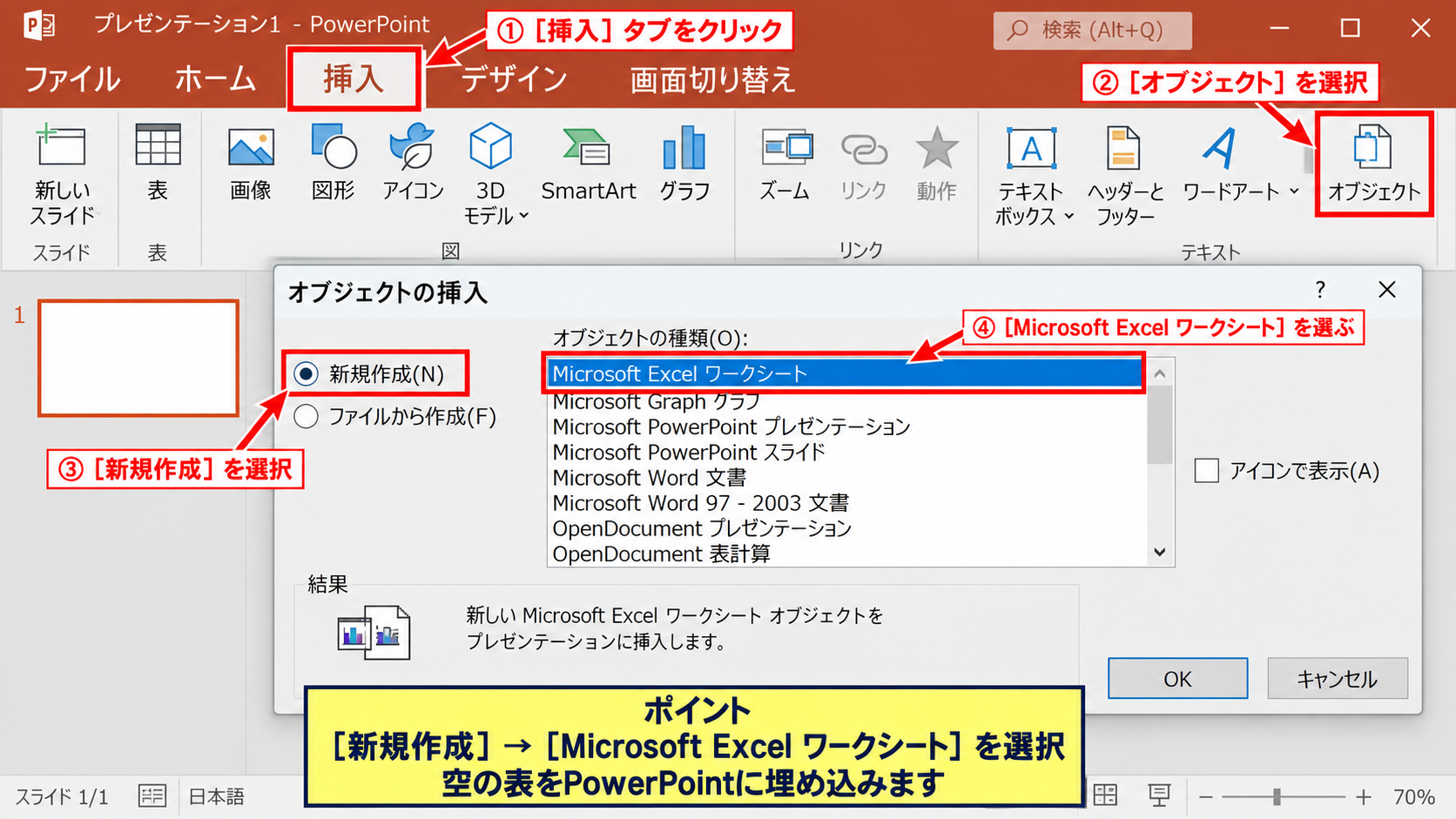The image size is (1456, 819).
Task: Insert a テキストボックス text box
Action: point(1031,177)
